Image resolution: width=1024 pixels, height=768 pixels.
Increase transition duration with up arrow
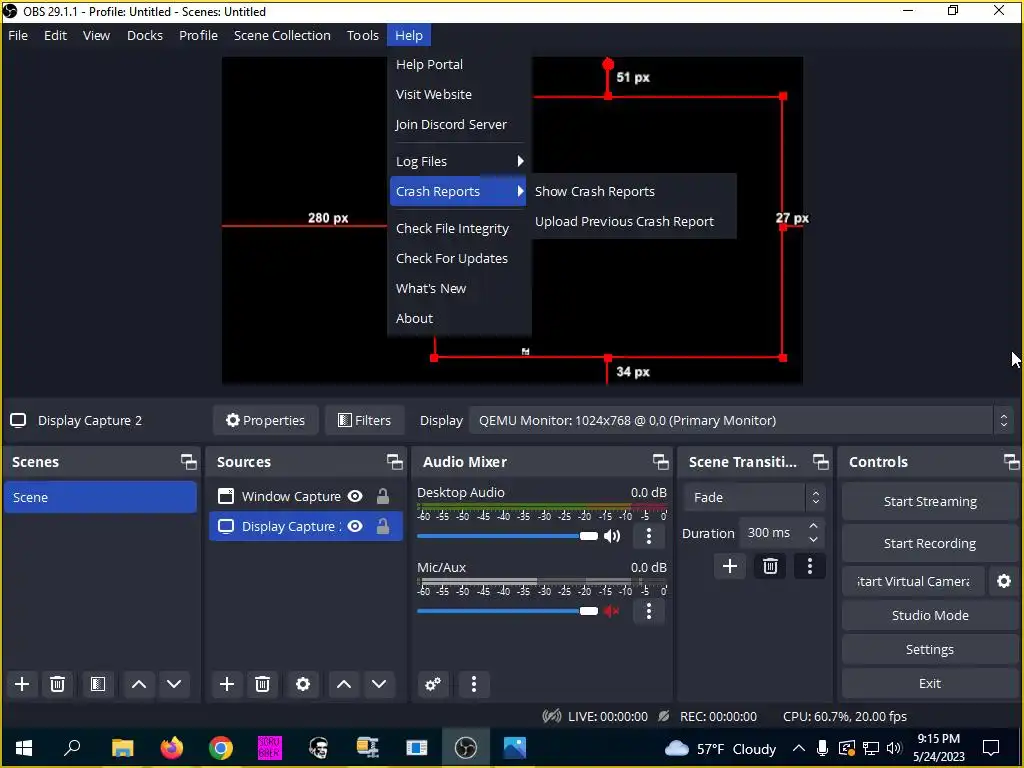click(x=813, y=526)
